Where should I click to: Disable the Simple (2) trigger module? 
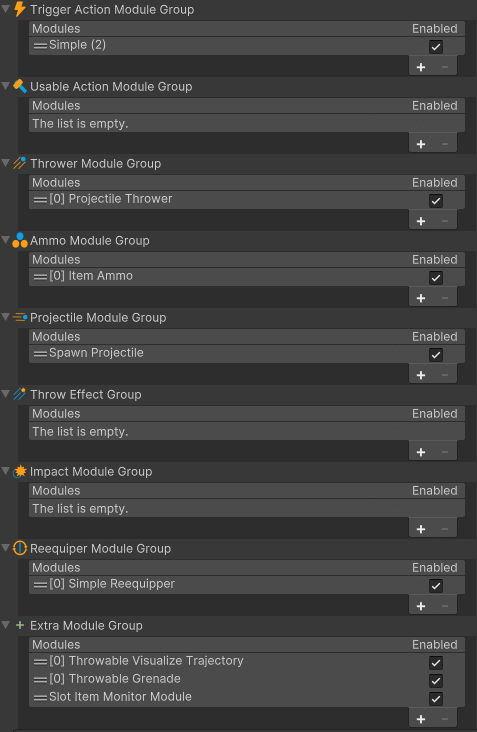435,47
